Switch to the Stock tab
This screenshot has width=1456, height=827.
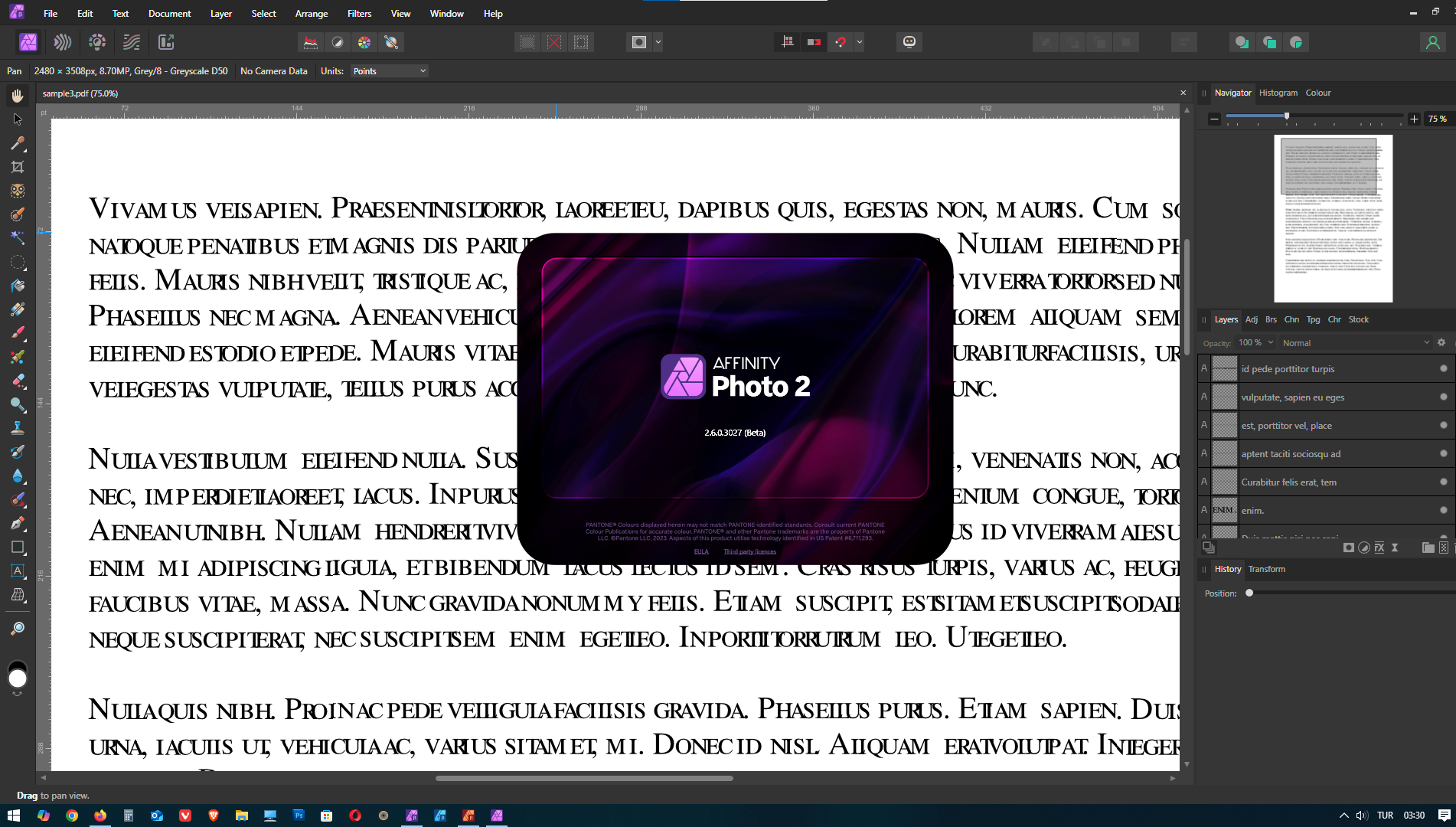click(x=1359, y=319)
